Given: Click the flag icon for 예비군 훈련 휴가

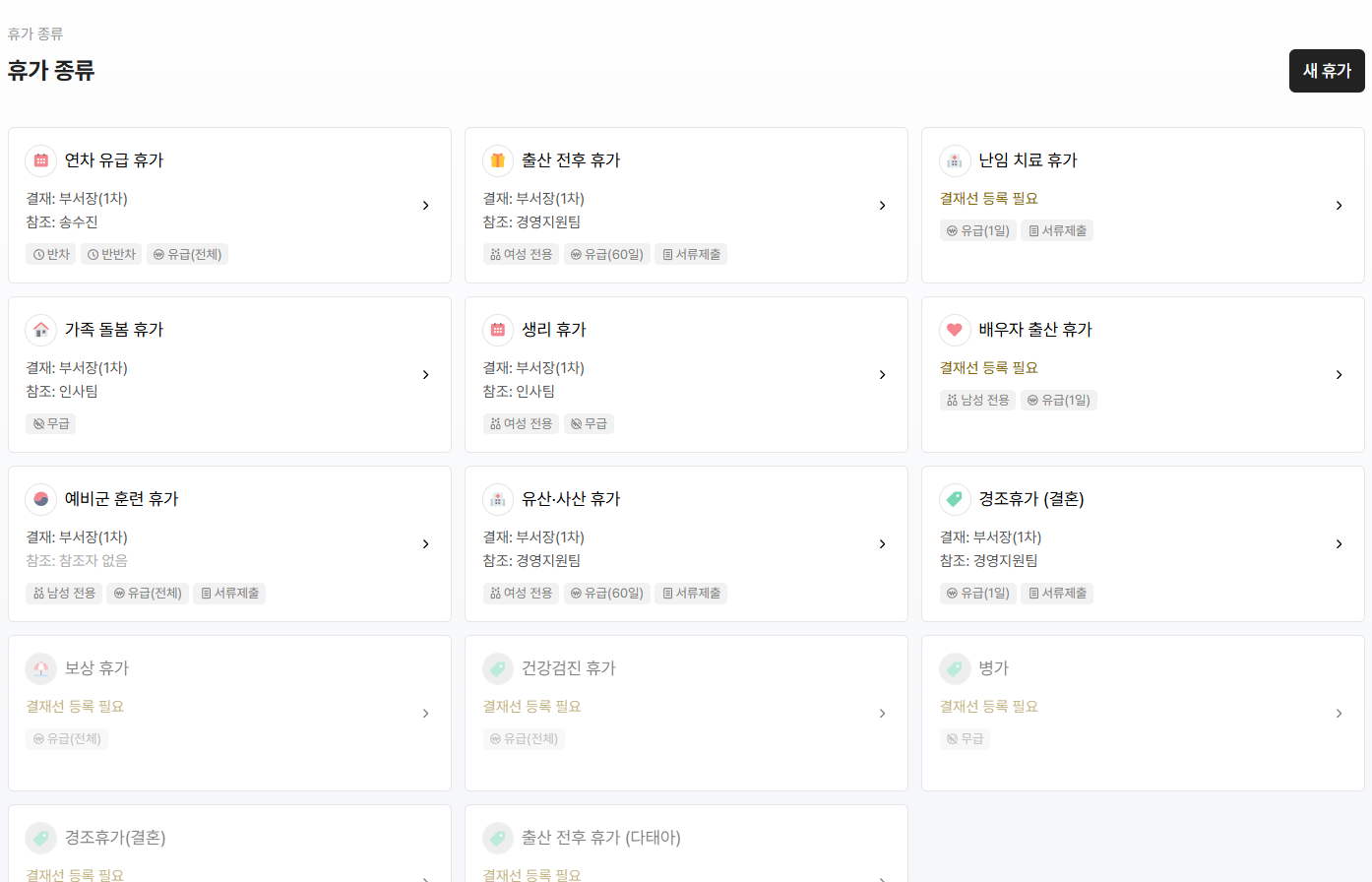Looking at the screenshot, I should pyautogui.click(x=41, y=499).
